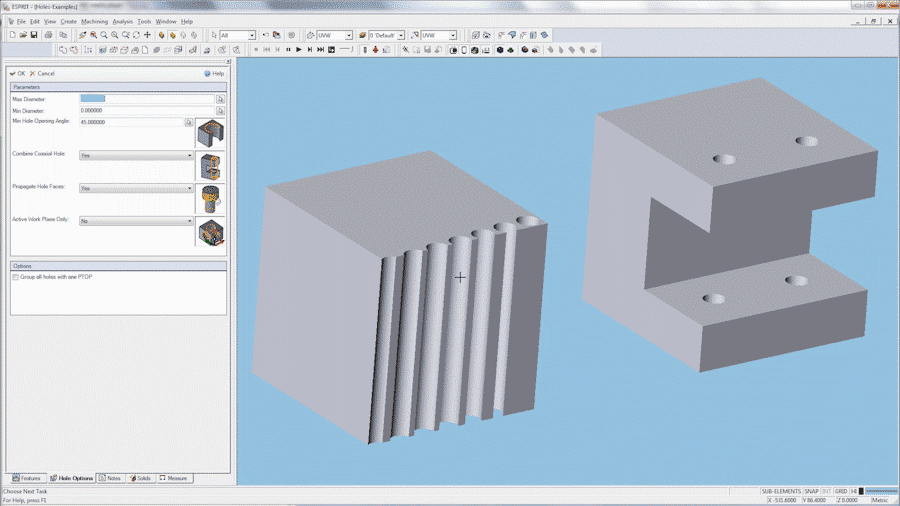Pause the simulation playback
Image resolution: width=900 pixels, height=506 pixels.
[288, 50]
